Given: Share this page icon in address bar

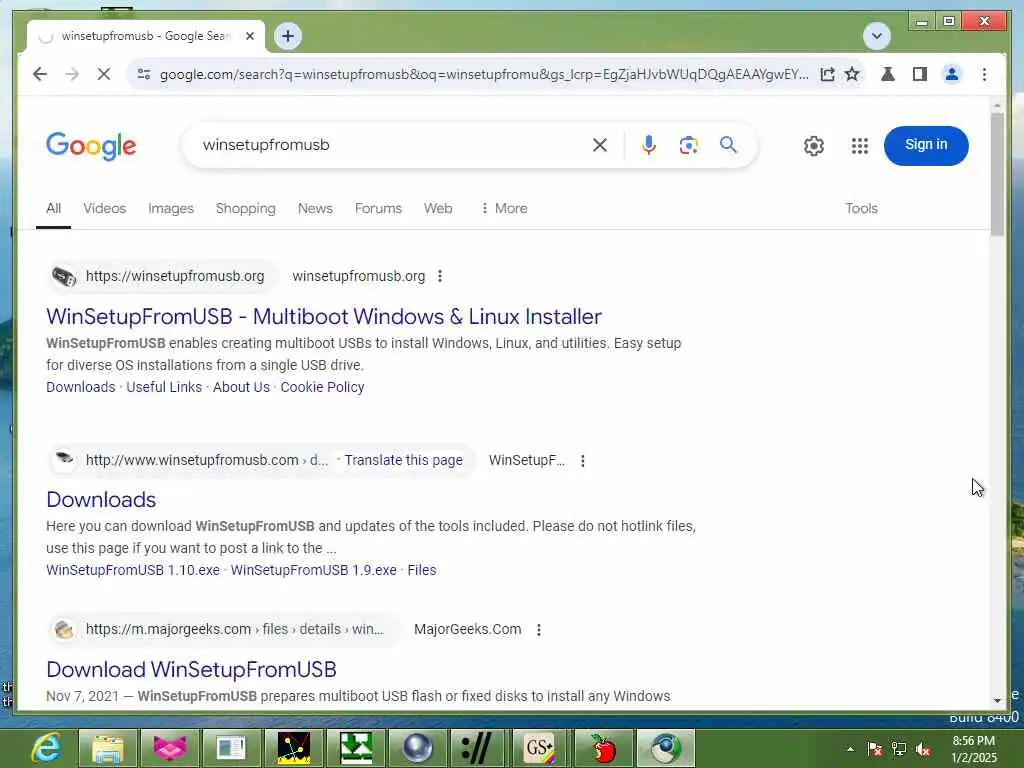Looking at the screenshot, I should 827,74.
